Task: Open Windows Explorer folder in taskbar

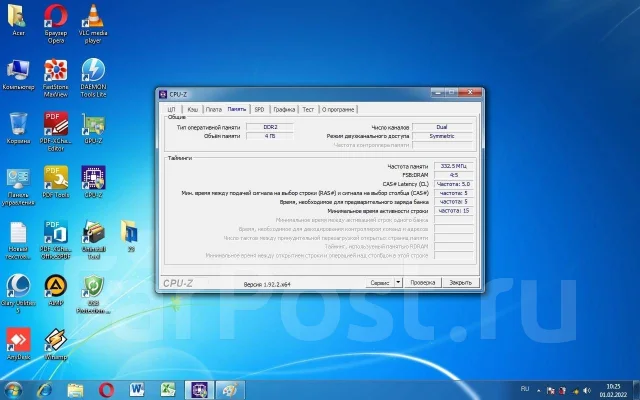Action: (75, 390)
